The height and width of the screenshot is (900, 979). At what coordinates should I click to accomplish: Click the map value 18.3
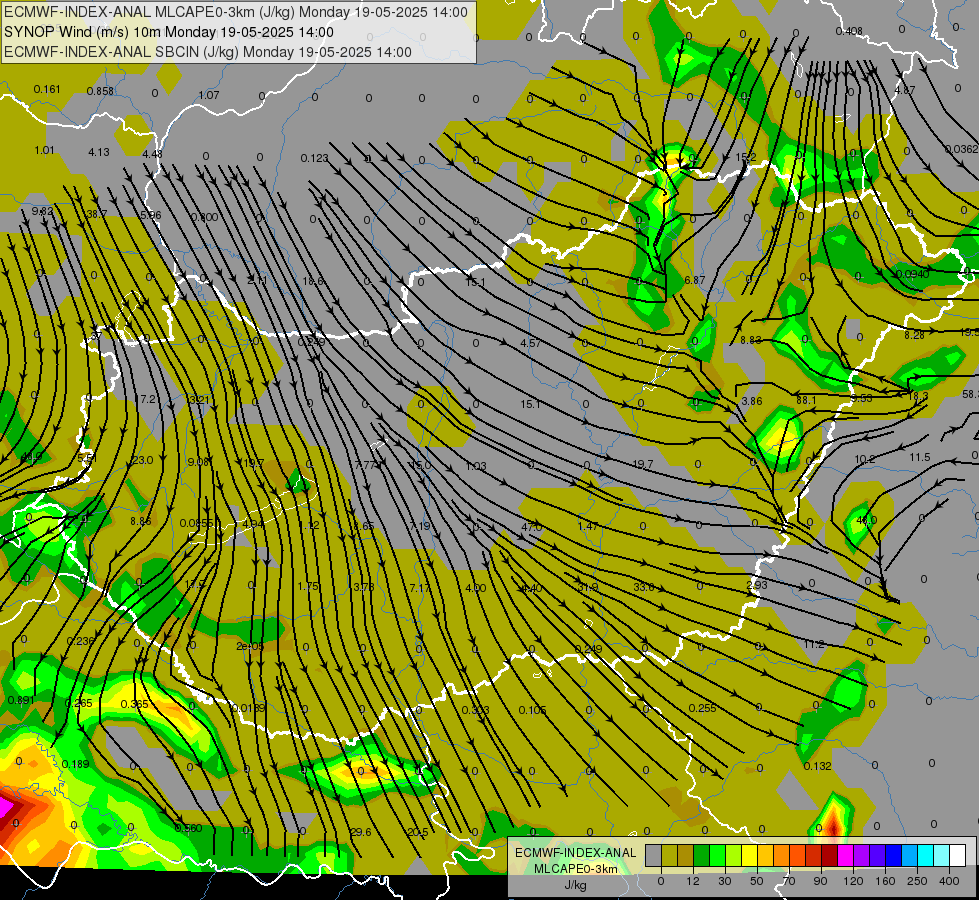coord(918,396)
